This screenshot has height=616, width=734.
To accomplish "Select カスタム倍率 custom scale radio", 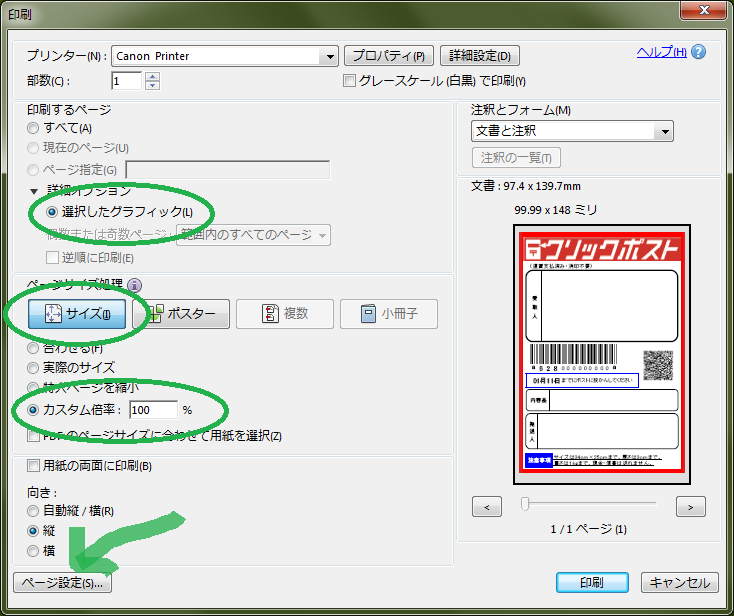I will point(33,410).
